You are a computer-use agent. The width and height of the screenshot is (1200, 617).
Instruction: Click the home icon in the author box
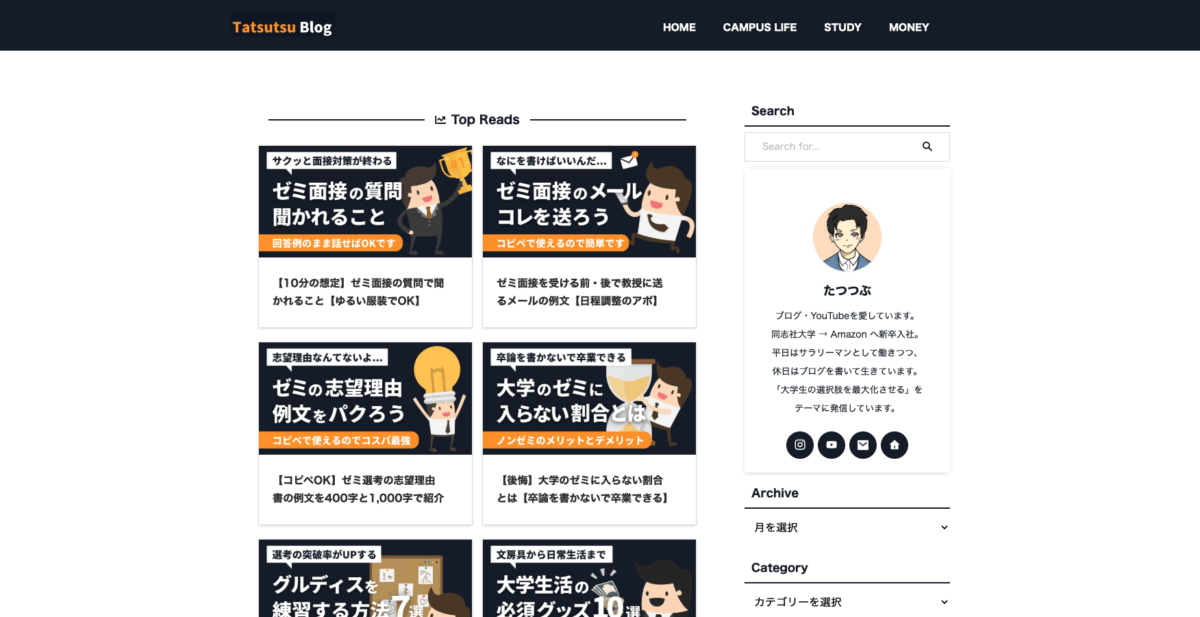[894, 444]
